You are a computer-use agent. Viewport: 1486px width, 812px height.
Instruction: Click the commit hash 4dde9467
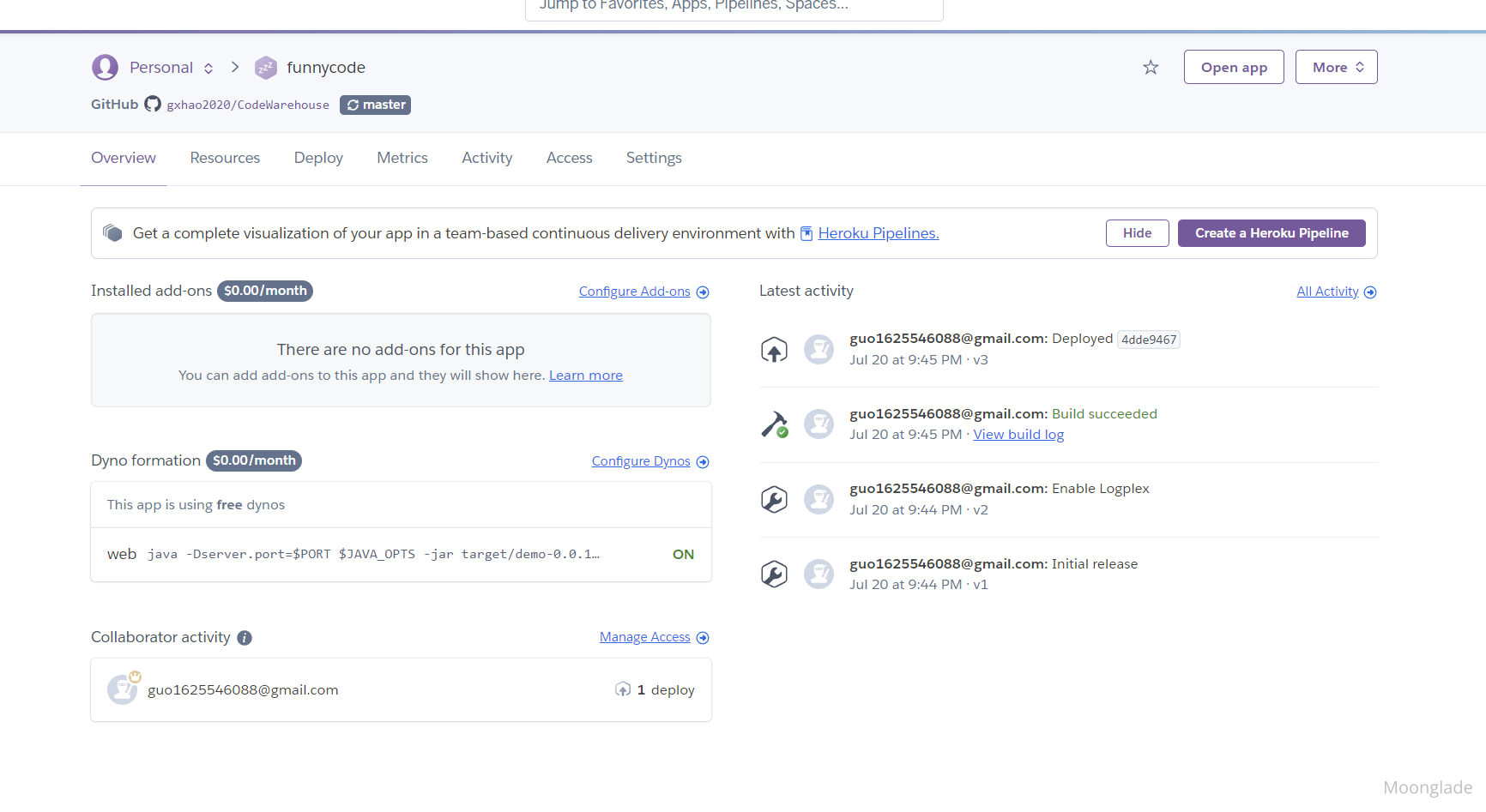[1148, 340]
